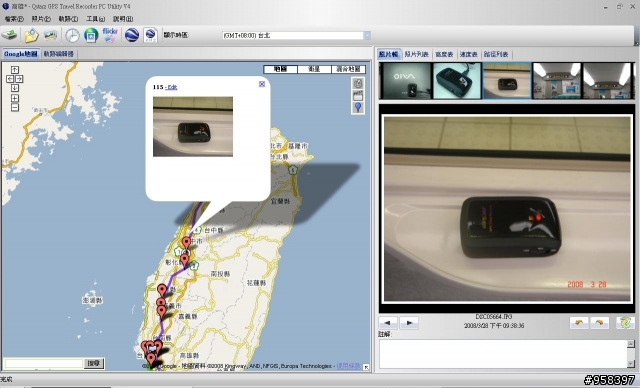
Task: Select the second tab in photo panel
Action: 416,54
